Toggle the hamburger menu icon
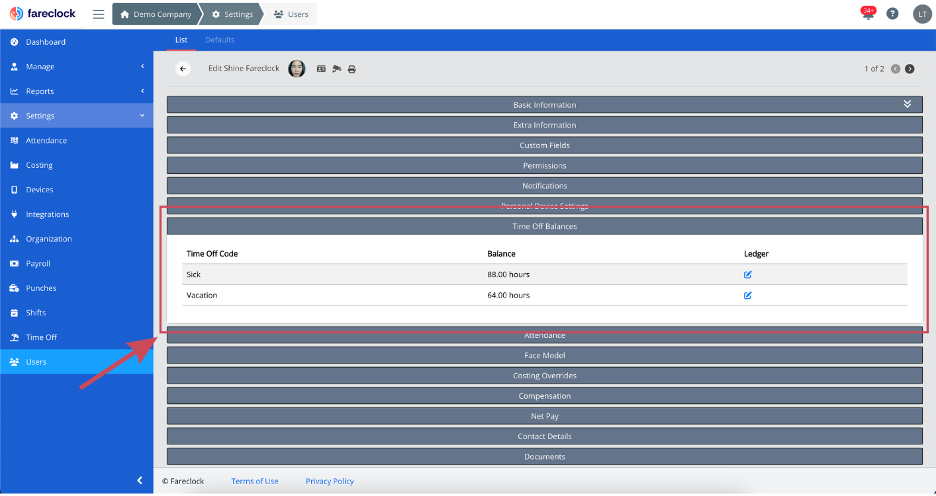The height and width of the screenshot is (496, 936). pos(98,14)
